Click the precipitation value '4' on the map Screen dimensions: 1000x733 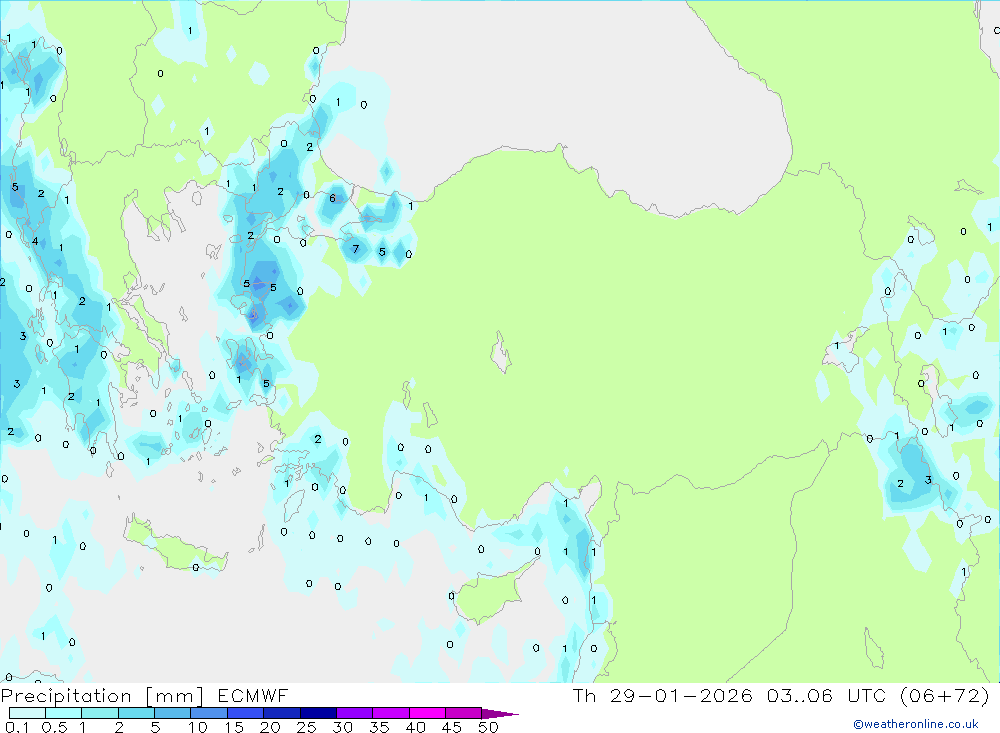pyautogui.click(x=35, y=241)
